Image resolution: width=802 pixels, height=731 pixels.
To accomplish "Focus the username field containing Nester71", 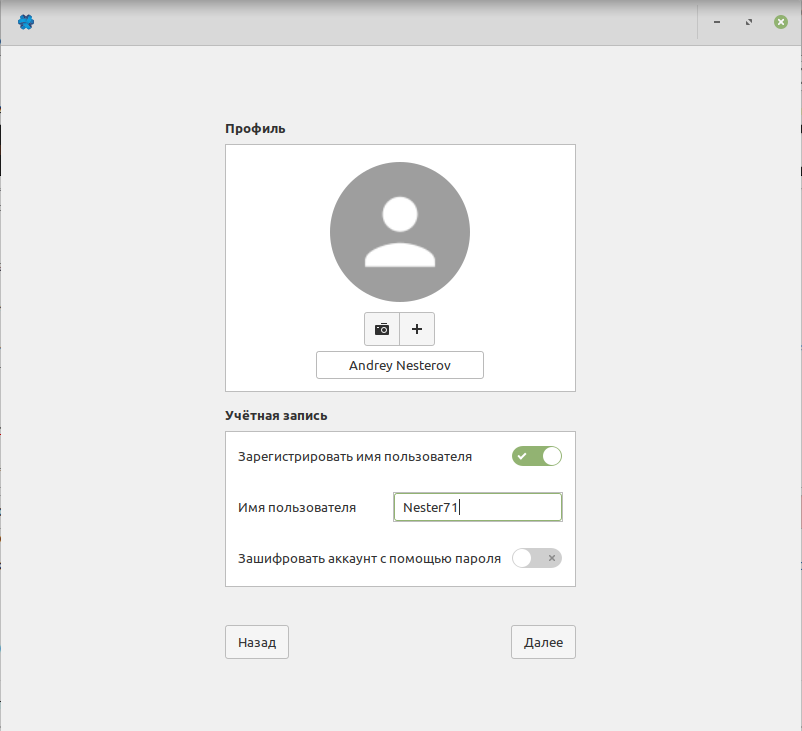I will coord(478,508).
